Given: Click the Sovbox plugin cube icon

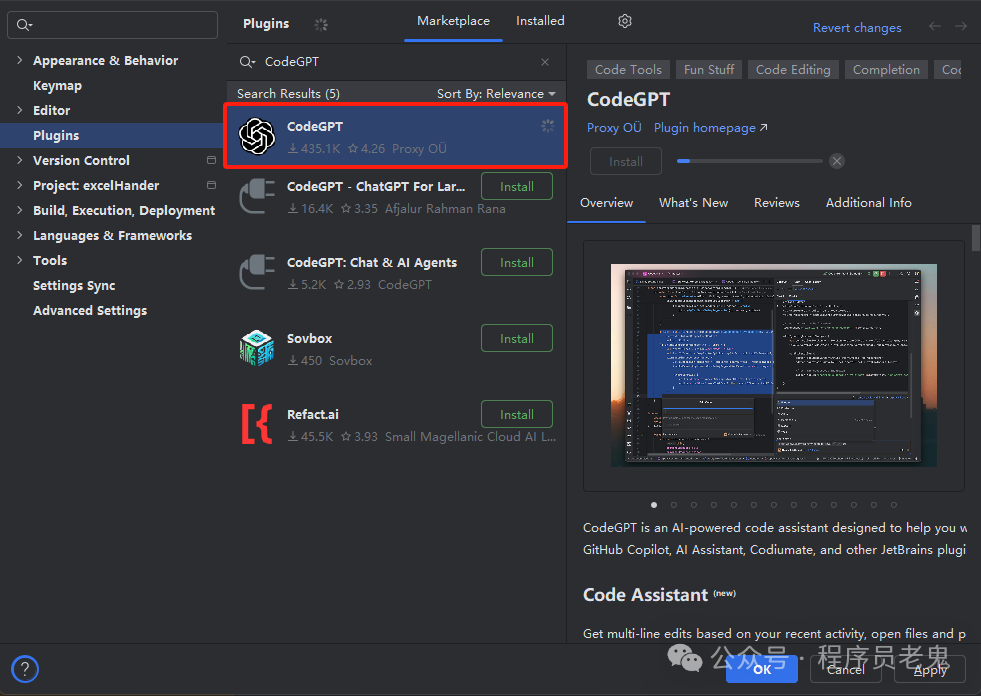Looking at the screenshot, I should 257,348.
